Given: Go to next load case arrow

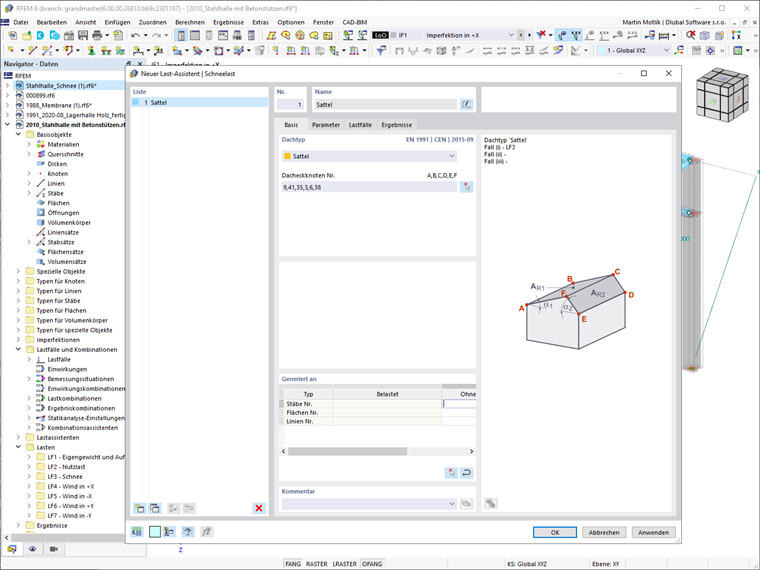Looking at the screenshot, I should coord(529,35).
